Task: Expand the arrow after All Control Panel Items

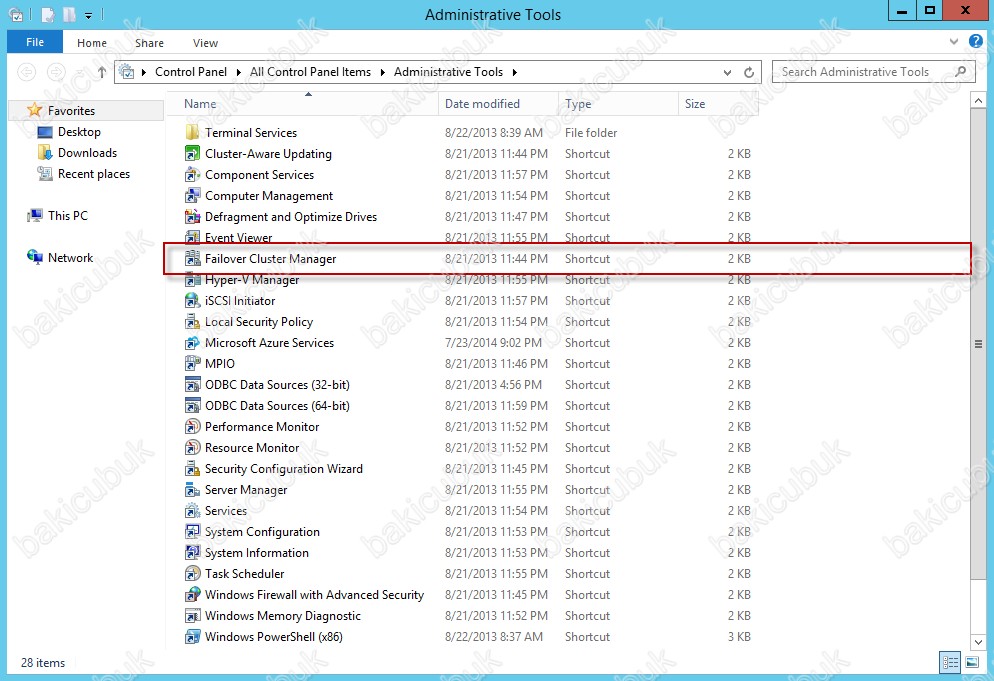Action: [383, 72]
